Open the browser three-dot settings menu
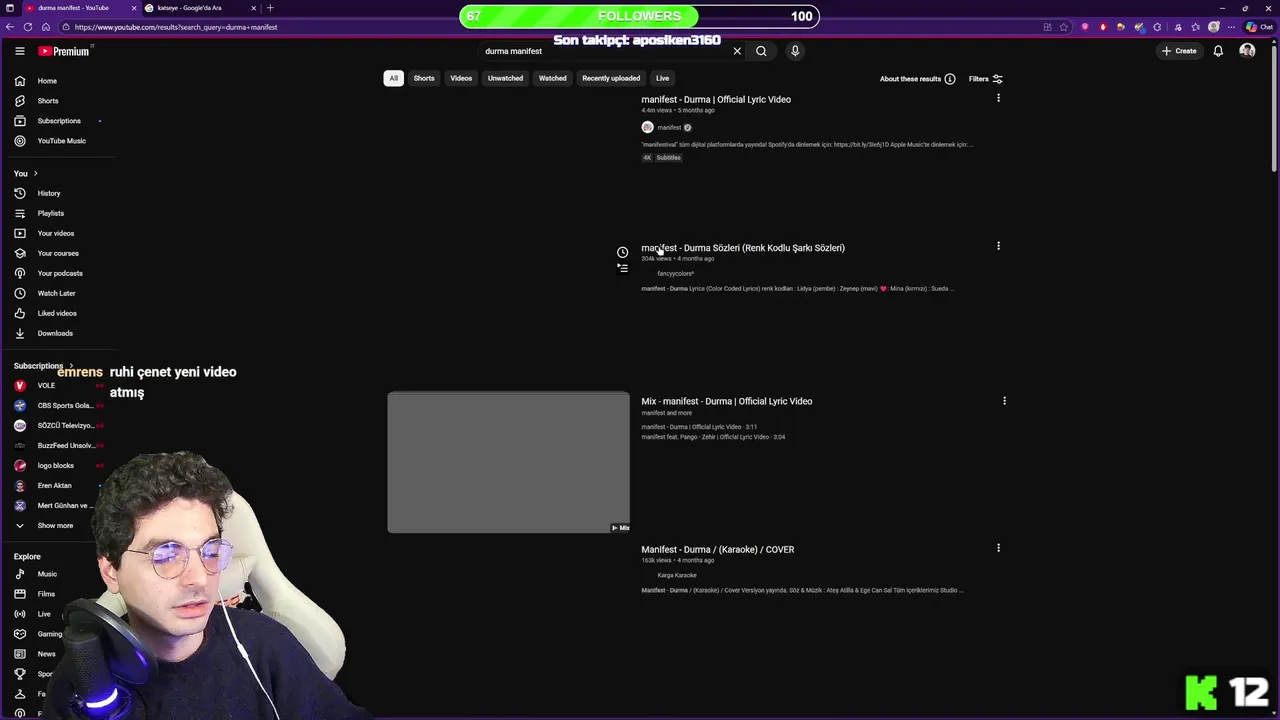This screenshot has height=720, width=1280. click(x=1231, y=27)
